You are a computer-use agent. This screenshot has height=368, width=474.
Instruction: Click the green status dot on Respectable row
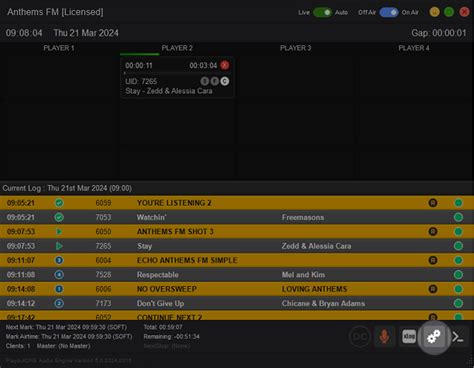(x=458, y=275)
